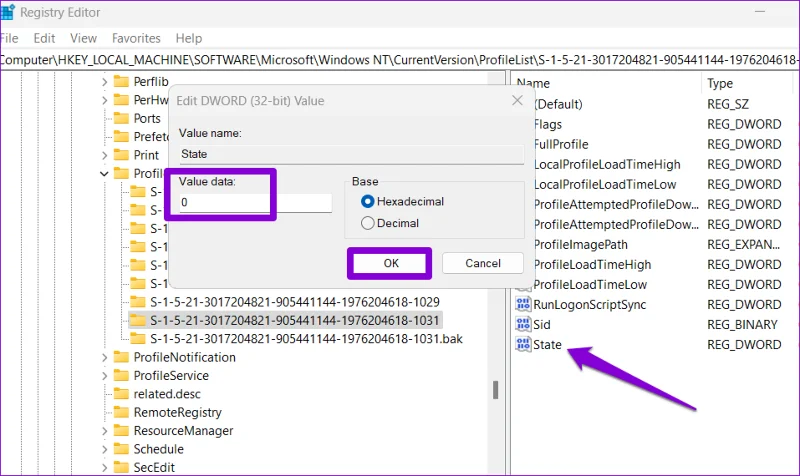Click the ResourceManager folder icon
The width and height of the screenshot is (800, 476).
click(121, 430)
